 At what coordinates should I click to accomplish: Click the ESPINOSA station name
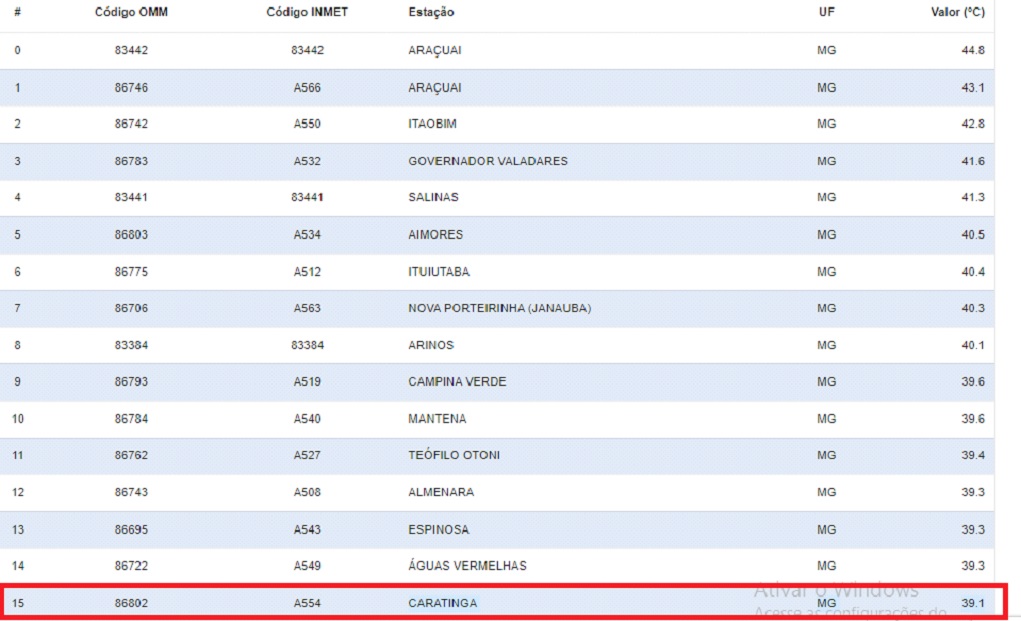pos(438,530)
